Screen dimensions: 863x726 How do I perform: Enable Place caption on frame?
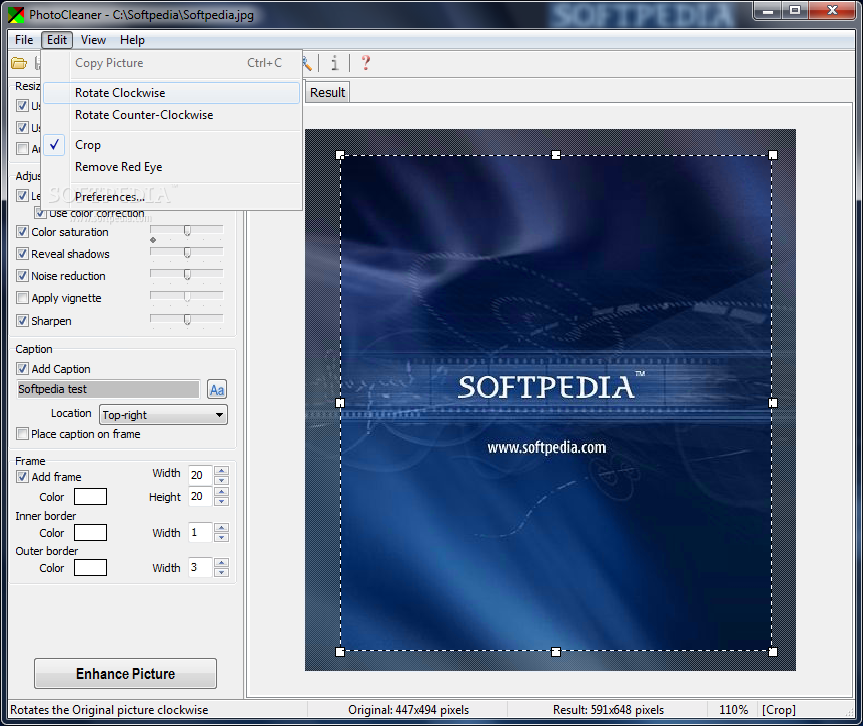click(x=22, y=434)
